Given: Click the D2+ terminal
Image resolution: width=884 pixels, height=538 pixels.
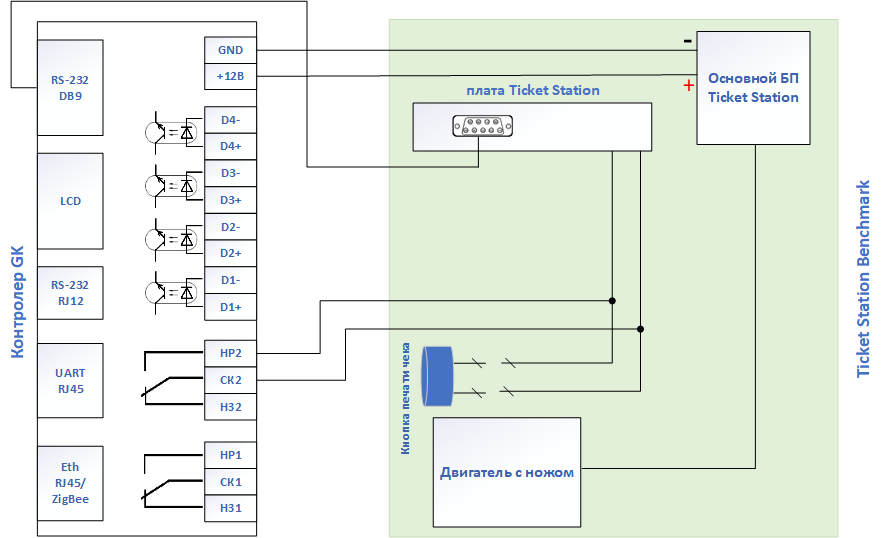Looking at the screenshot, I should [230, 253].
